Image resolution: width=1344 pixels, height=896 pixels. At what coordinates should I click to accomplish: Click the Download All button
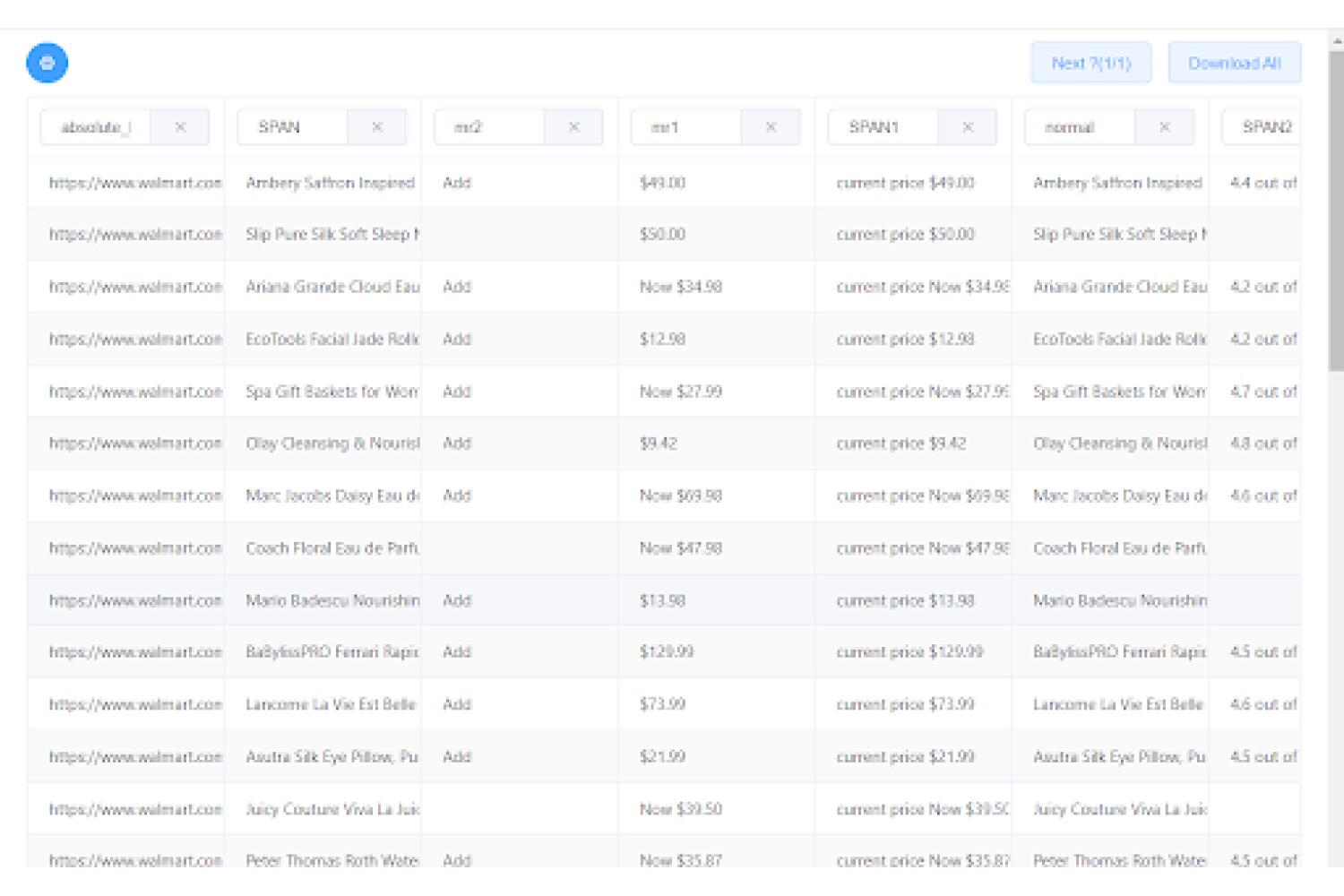(x=1234, y=63)
